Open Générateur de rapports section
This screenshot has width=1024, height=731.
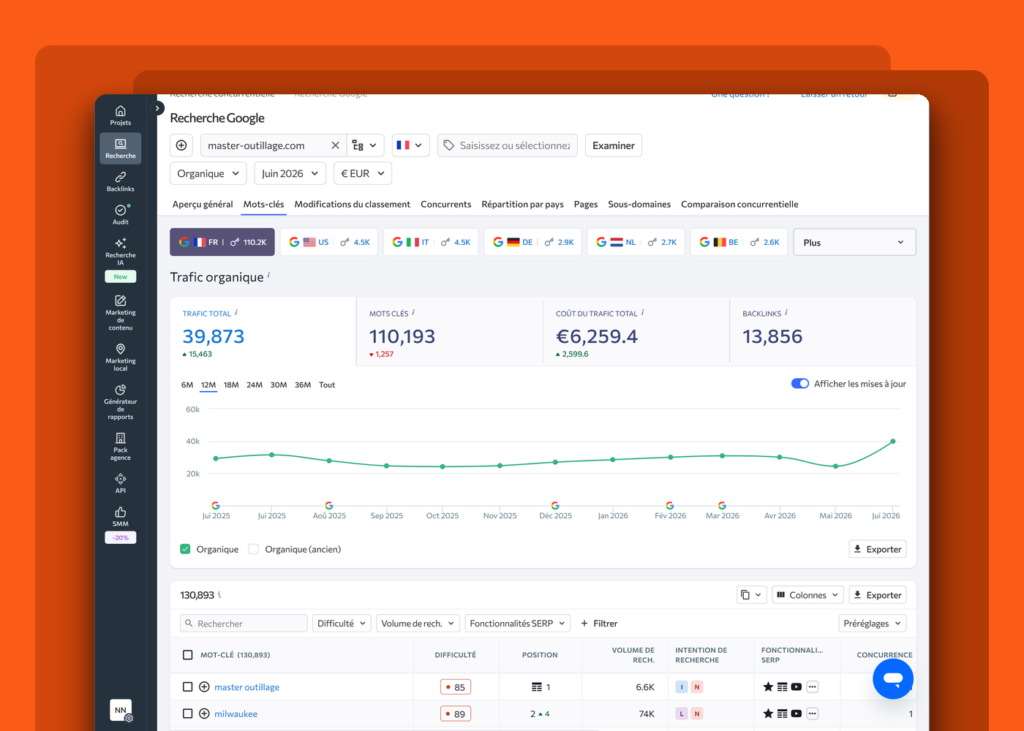[x=120, y=401]
